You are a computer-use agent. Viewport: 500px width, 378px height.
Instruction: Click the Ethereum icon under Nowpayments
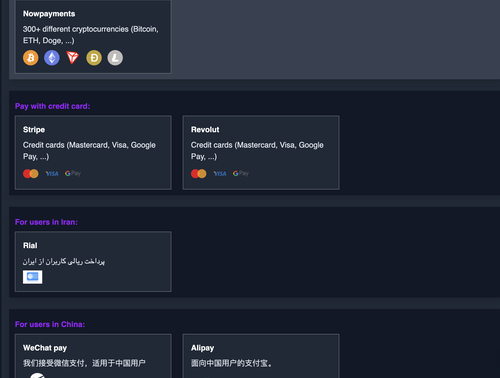point(52,58)
